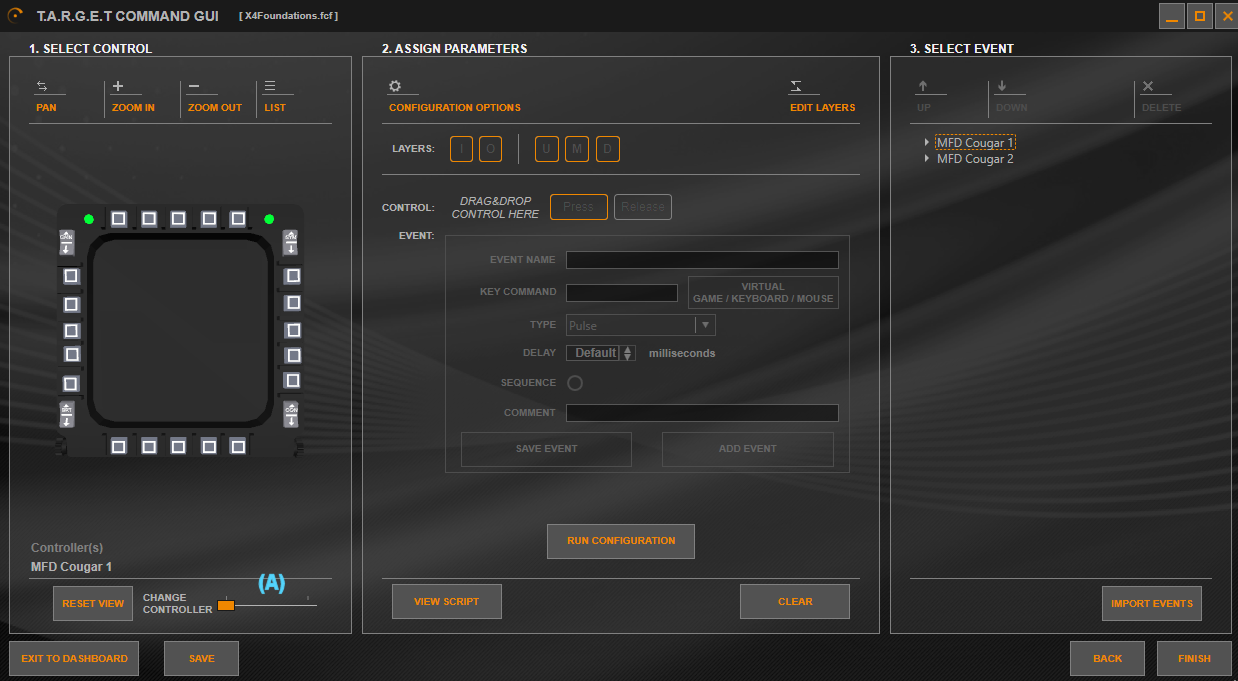Select uppermost square button on MFD right column
The width and height of the screenshot is (1238, 681).
click(x=293, y=276)
